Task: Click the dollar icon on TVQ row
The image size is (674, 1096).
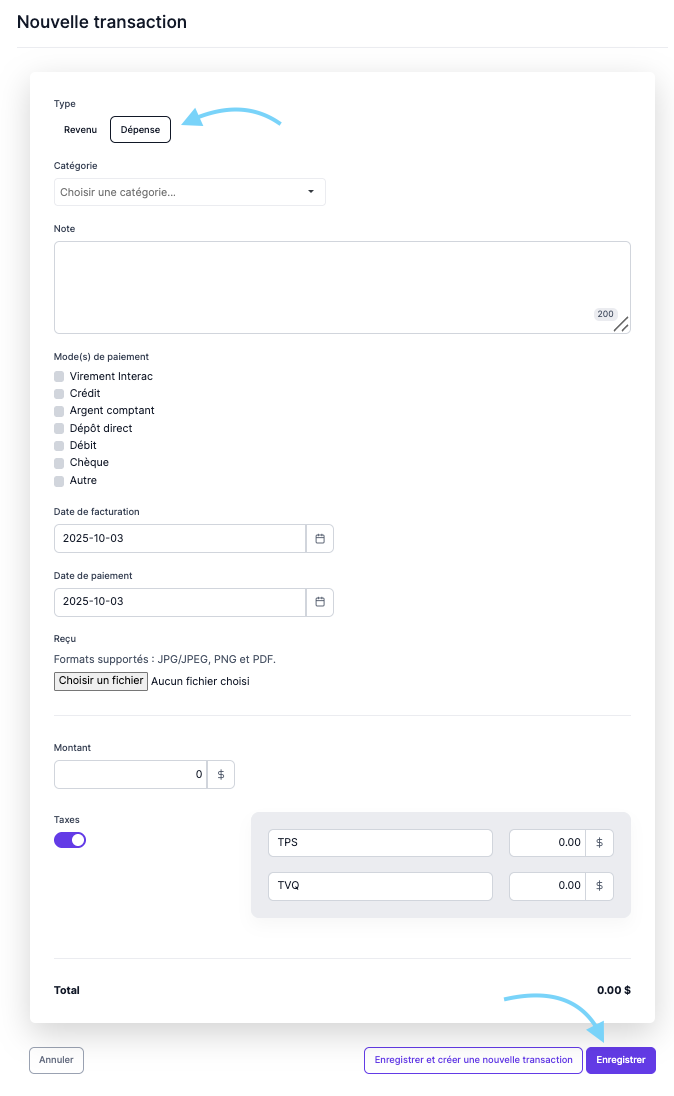Action: (599, 886)
